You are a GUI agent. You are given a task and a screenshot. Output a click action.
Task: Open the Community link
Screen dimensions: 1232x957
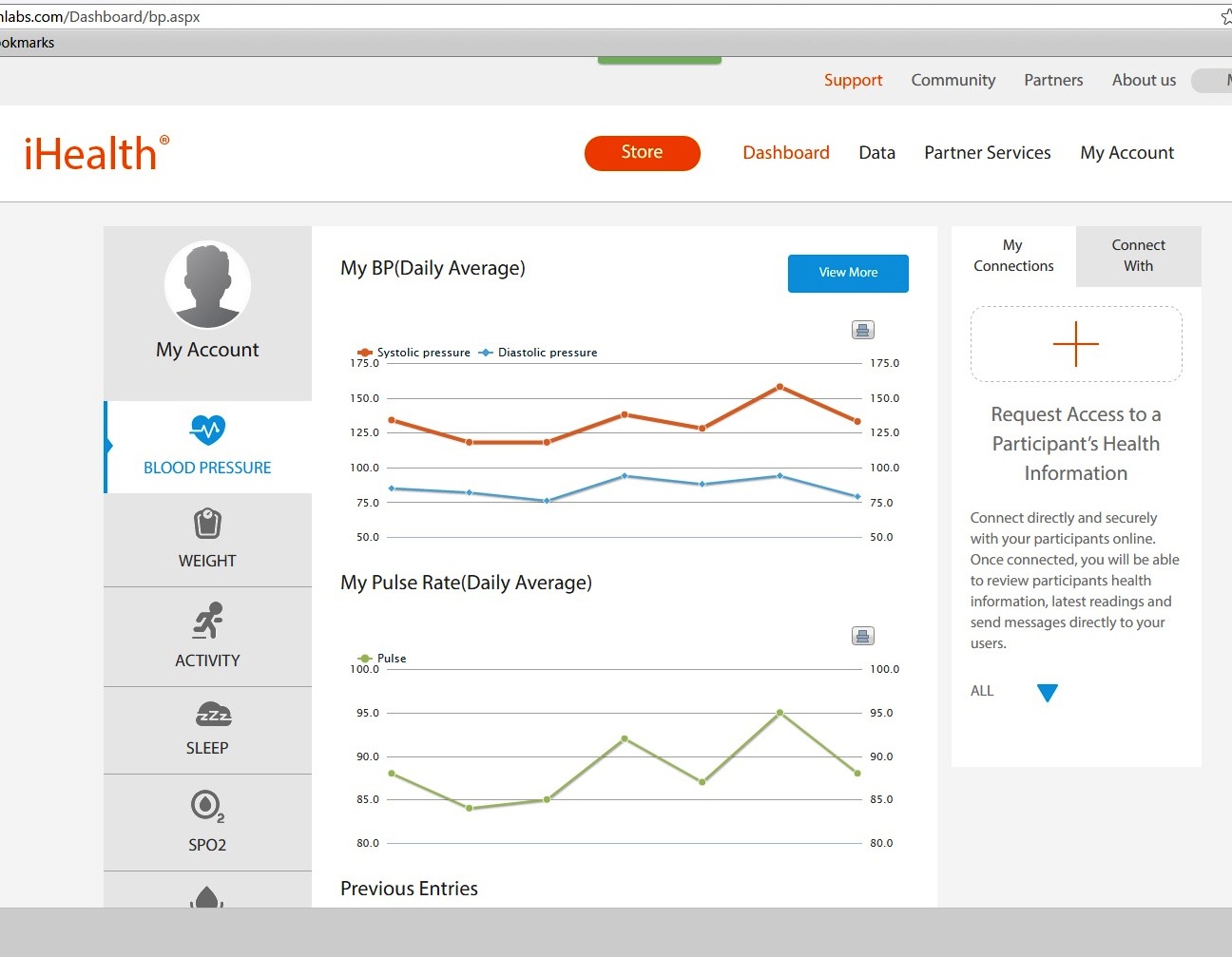(953, 81)
